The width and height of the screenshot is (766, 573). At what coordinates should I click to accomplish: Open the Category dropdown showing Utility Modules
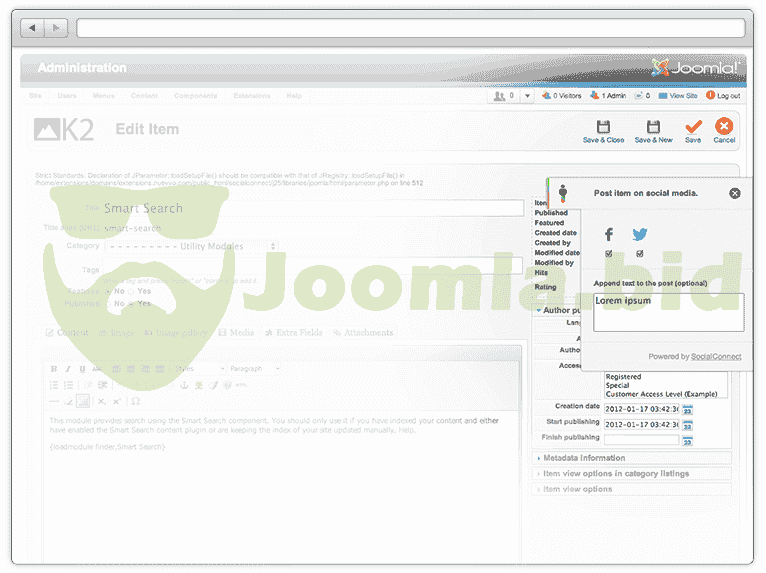192,246
